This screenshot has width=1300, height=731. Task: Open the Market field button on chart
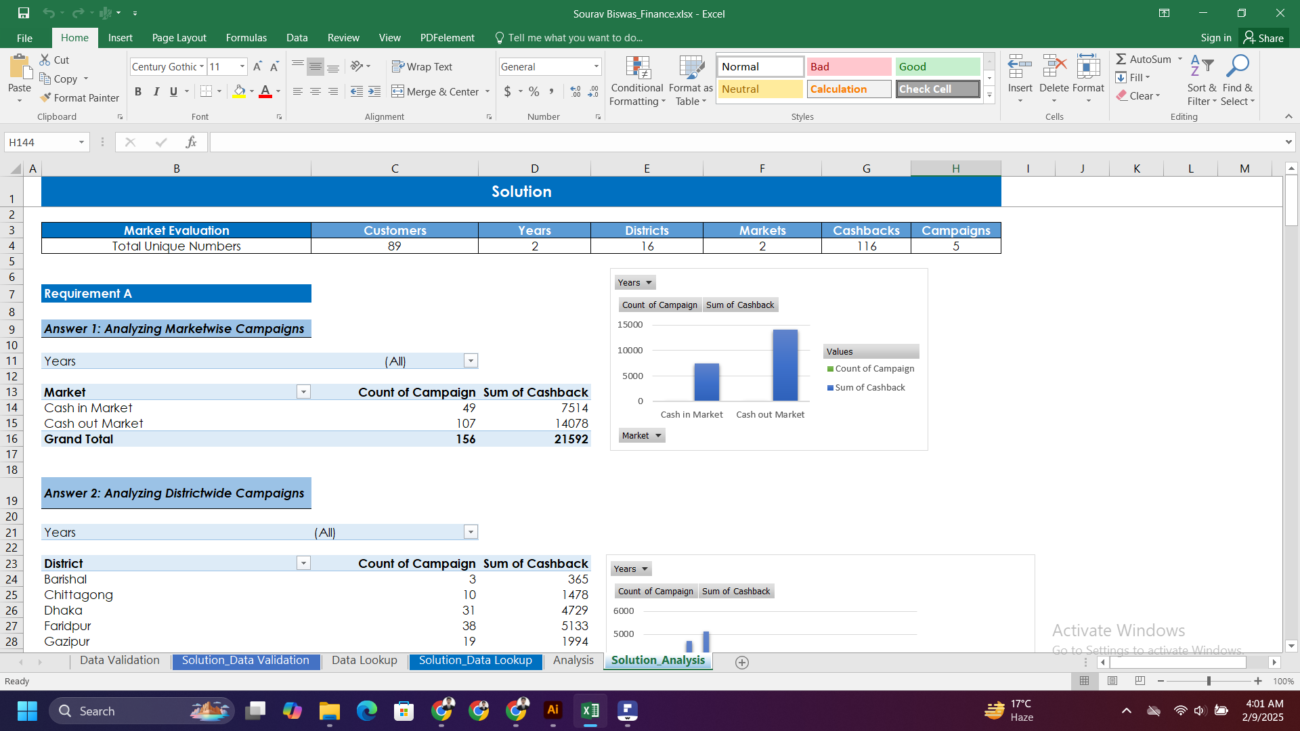[641, 436]
